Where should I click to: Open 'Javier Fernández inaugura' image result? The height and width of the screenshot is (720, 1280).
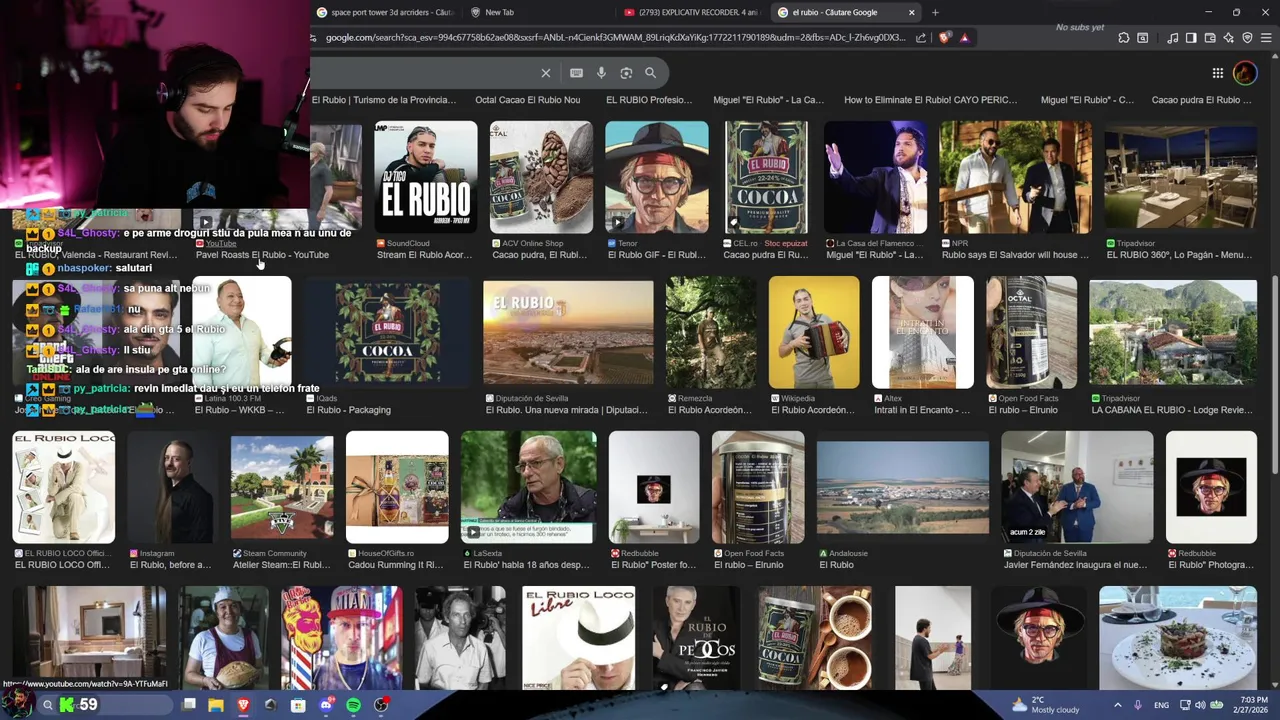pyautogui.click(x=1077, y=487)
